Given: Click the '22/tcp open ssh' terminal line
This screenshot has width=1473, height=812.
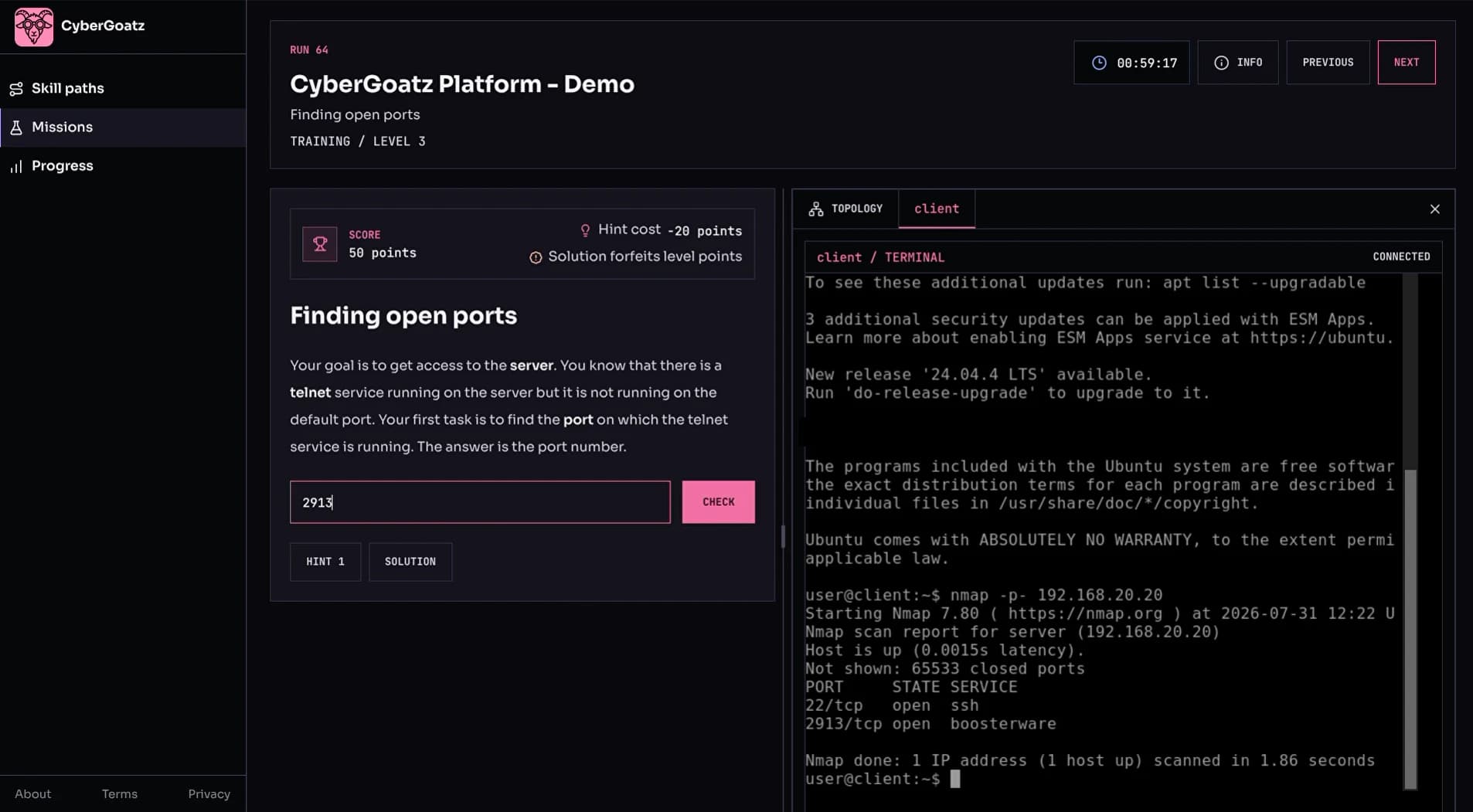Looking at the screenshot, I should tap(892, 705).
